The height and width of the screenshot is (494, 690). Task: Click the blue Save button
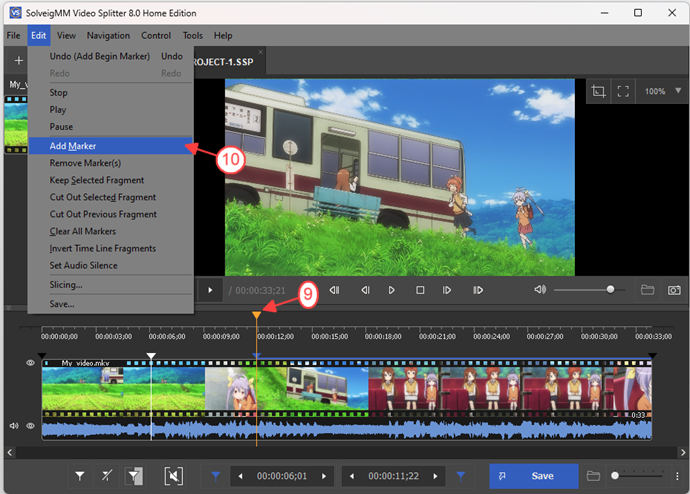tap(534, 476)
